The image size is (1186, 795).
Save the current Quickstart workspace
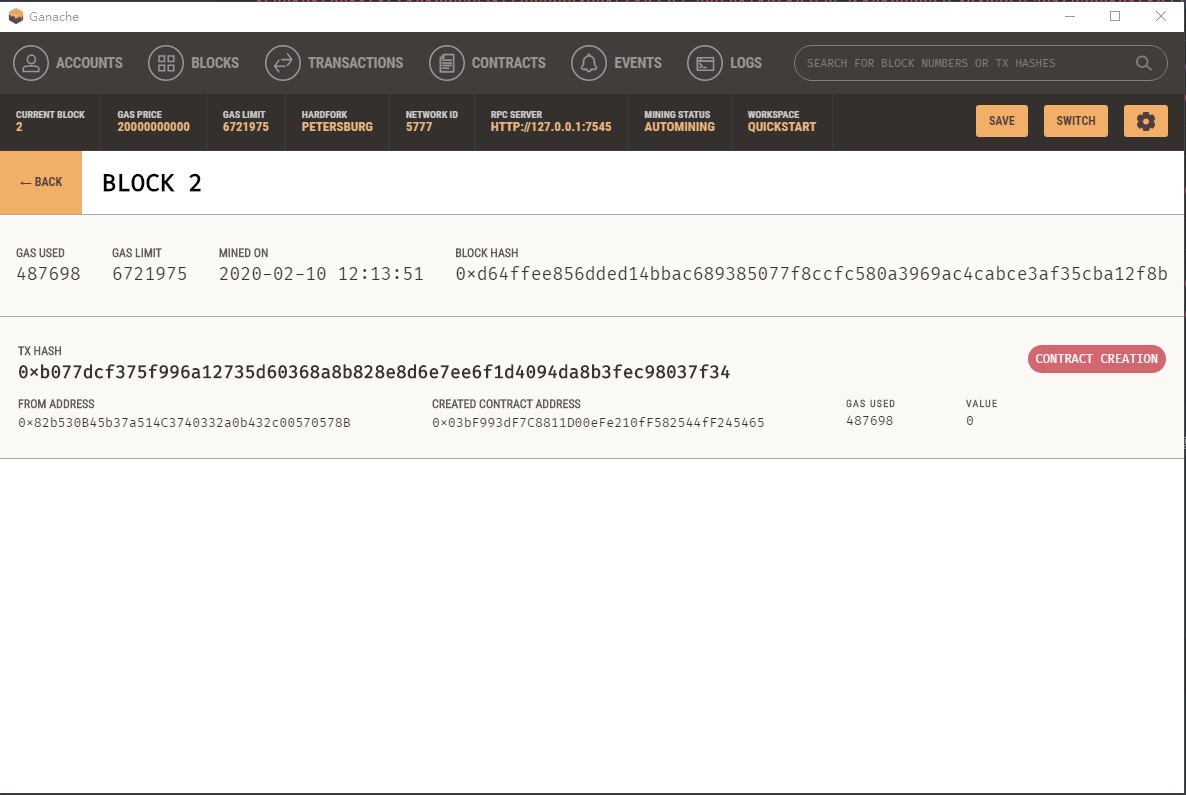[x=1001, y=120]
